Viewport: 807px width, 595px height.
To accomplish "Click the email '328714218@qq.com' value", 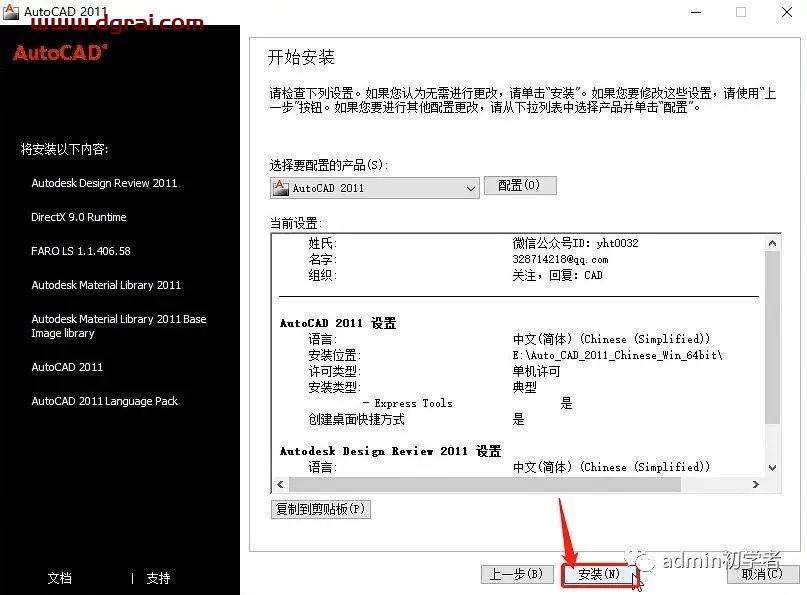I will click(560, 259).
